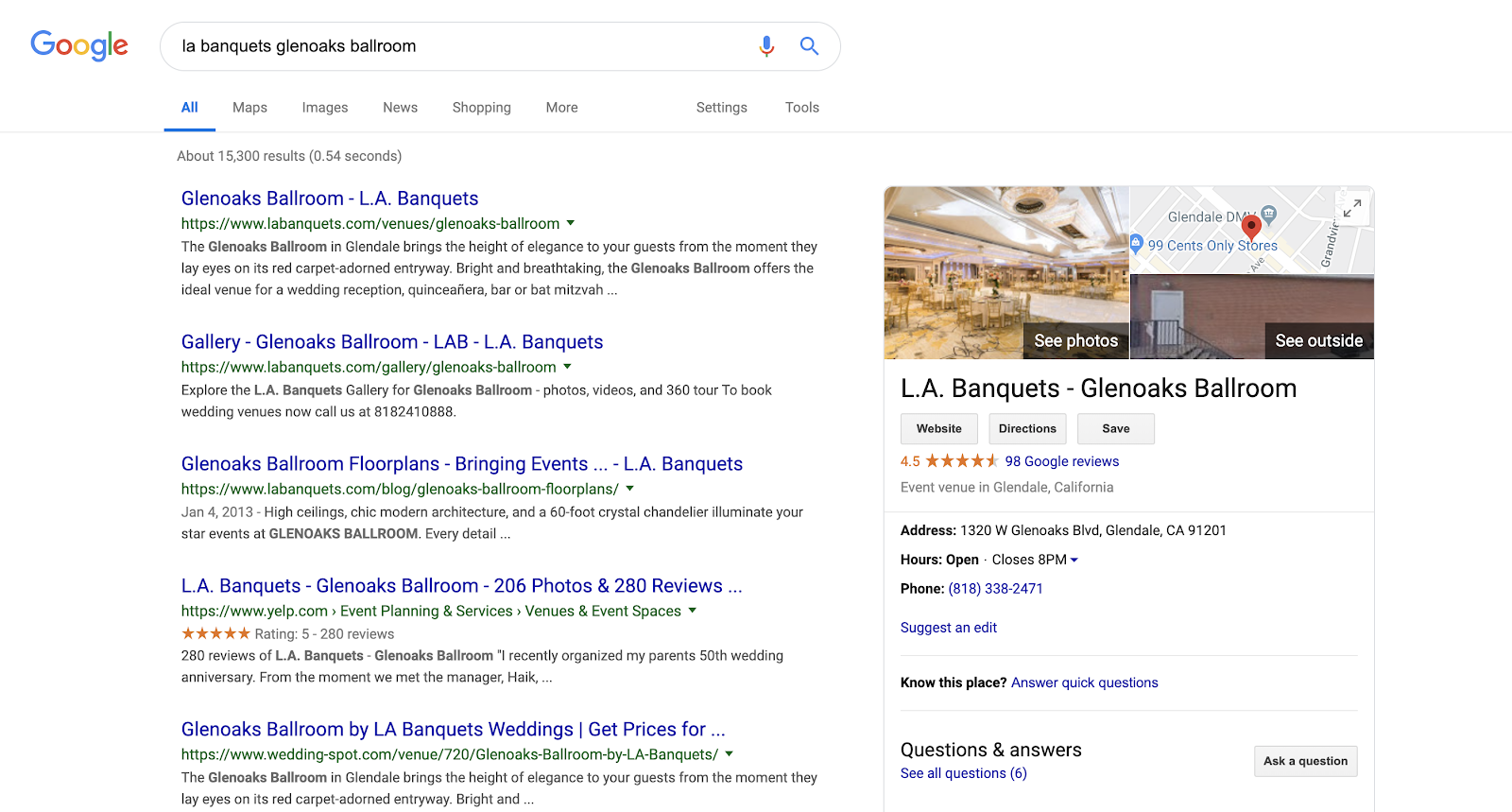Click Suggest an edit link
The height and width of the screenshot is (812, 1512).
pyautogui.click(x=949, y=628)
